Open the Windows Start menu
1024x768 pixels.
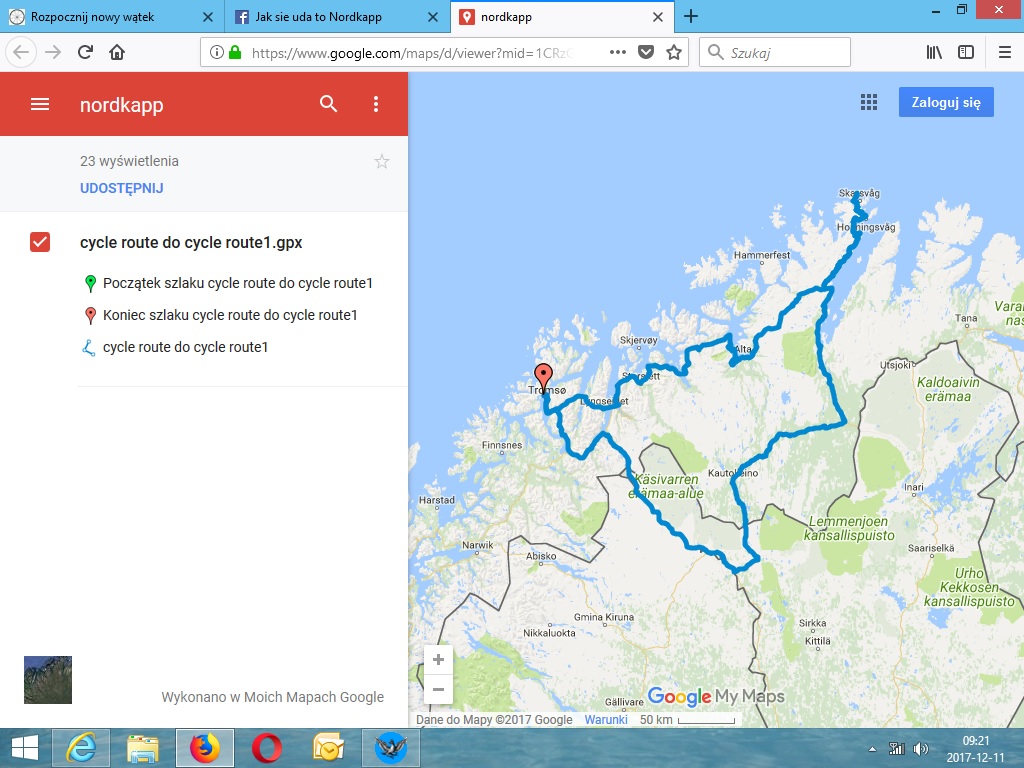click(25, 748)
